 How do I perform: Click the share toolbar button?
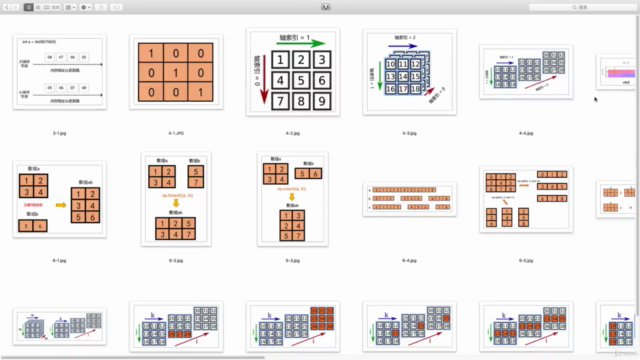pyautogui.click(x=101, y=7)
